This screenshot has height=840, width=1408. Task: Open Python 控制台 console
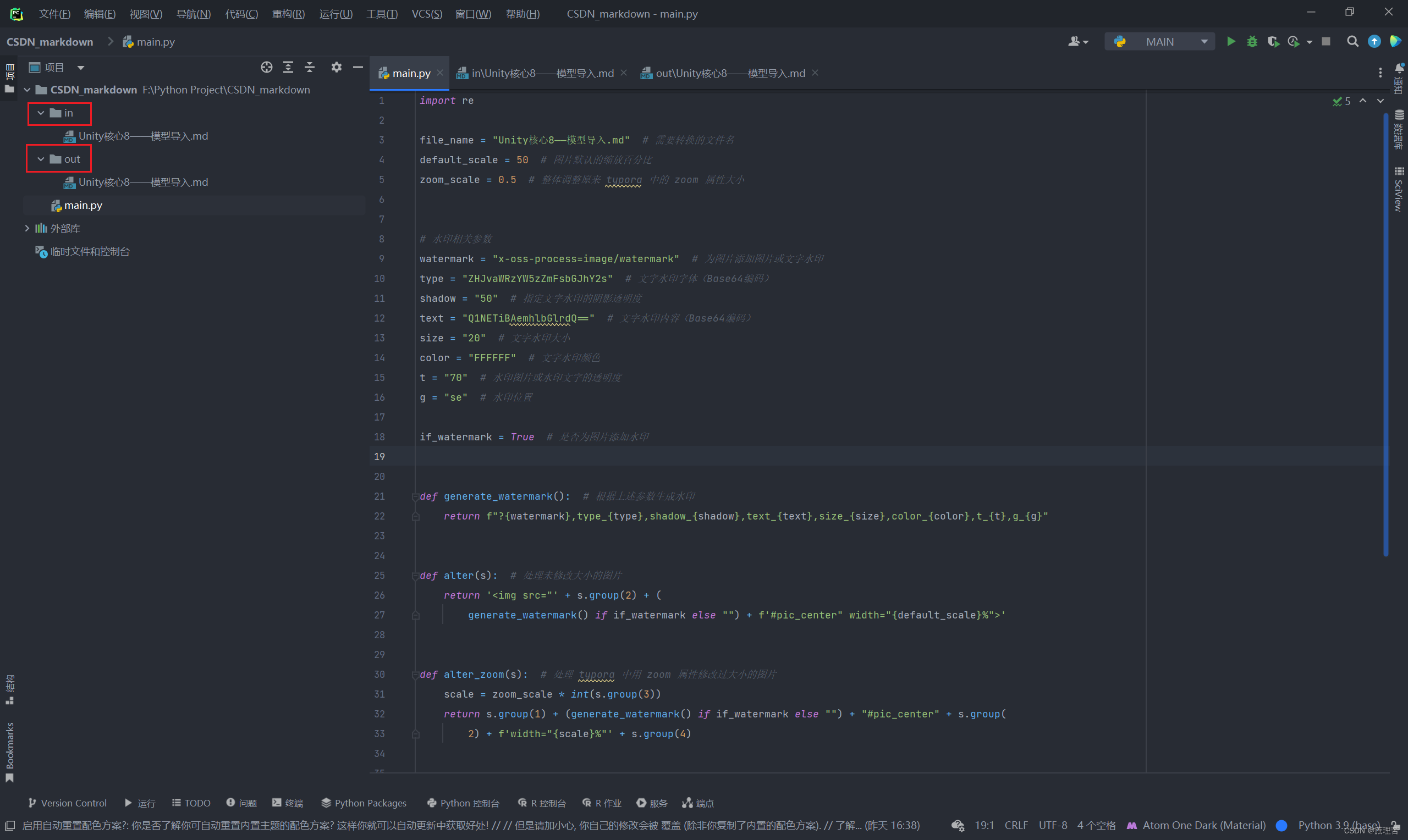point(463,803)
